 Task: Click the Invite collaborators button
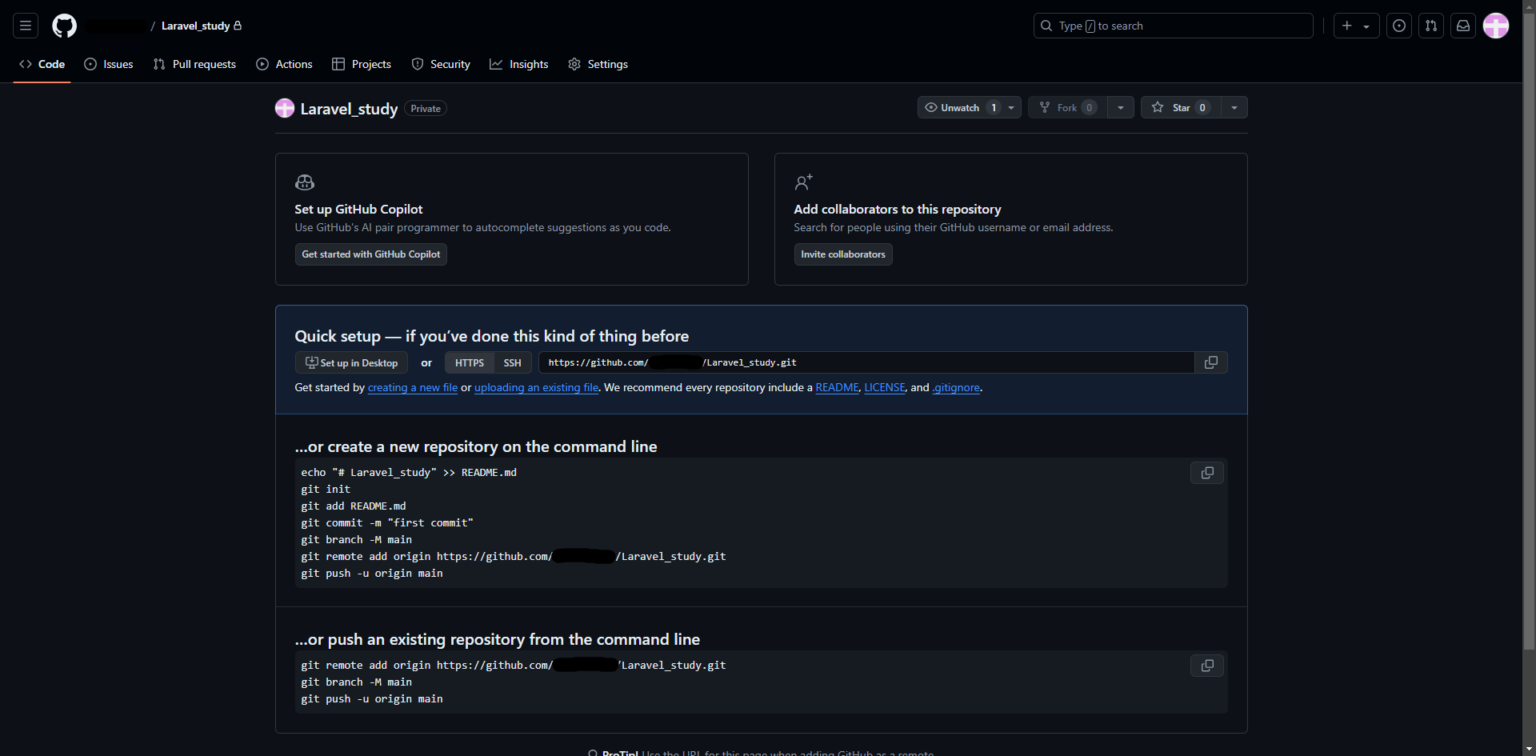tap(842, 254)
